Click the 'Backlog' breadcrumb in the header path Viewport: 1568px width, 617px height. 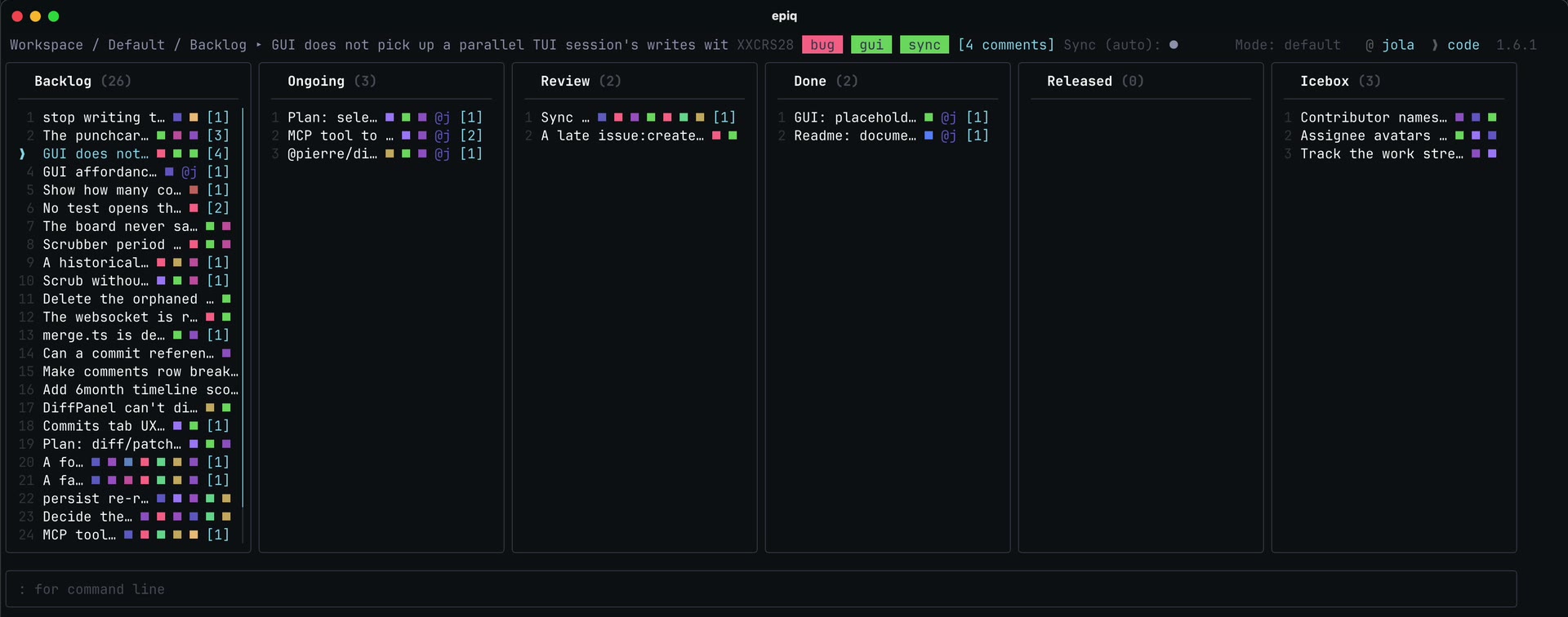[218, 45]
